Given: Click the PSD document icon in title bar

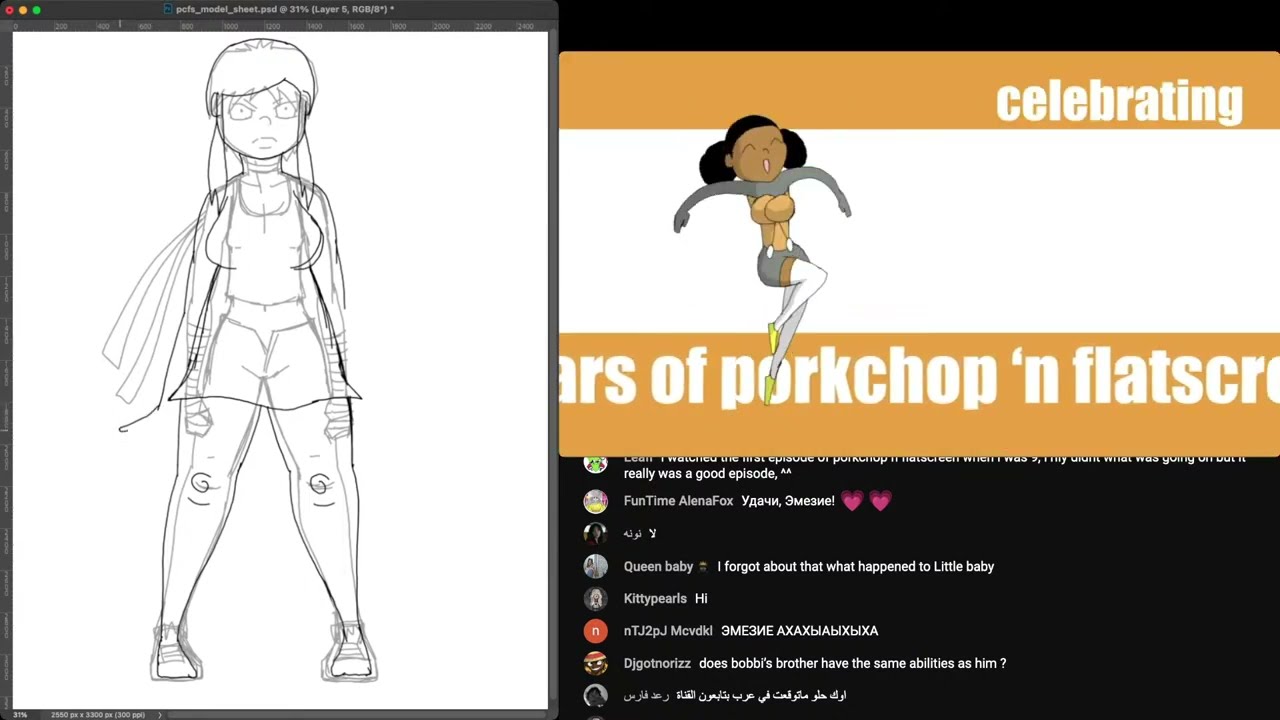Looking at the screenshot, I should [168, 9].
